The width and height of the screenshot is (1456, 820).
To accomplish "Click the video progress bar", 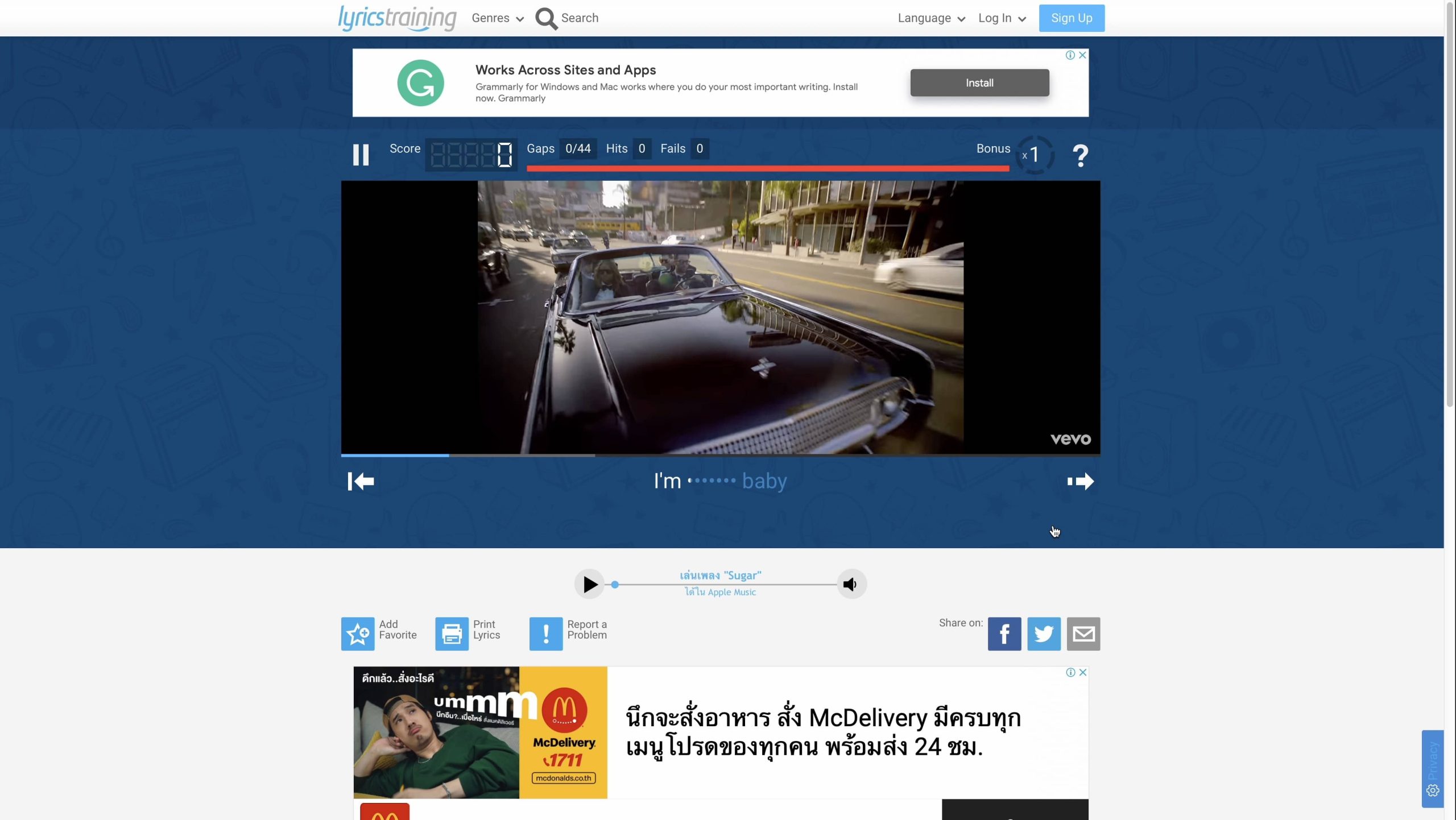I will point(720,455).
